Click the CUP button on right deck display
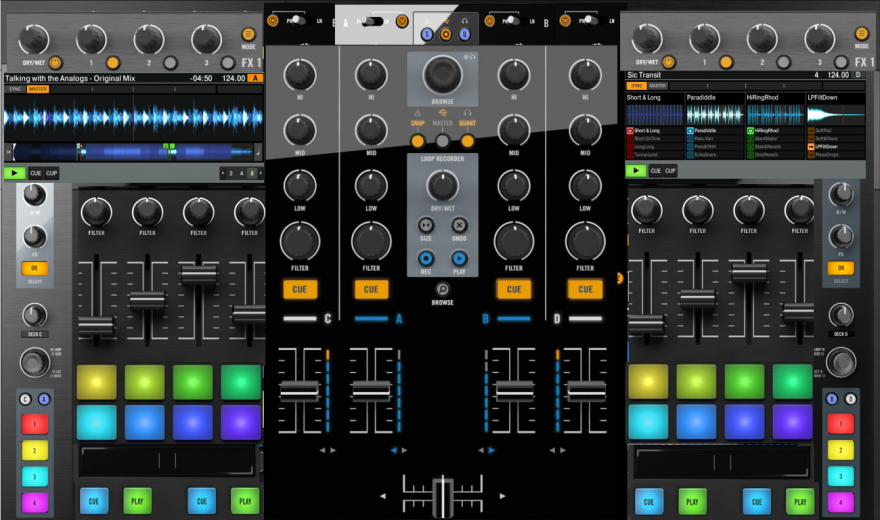The width and height of the screenshot is (880, 520). [671, 171]
